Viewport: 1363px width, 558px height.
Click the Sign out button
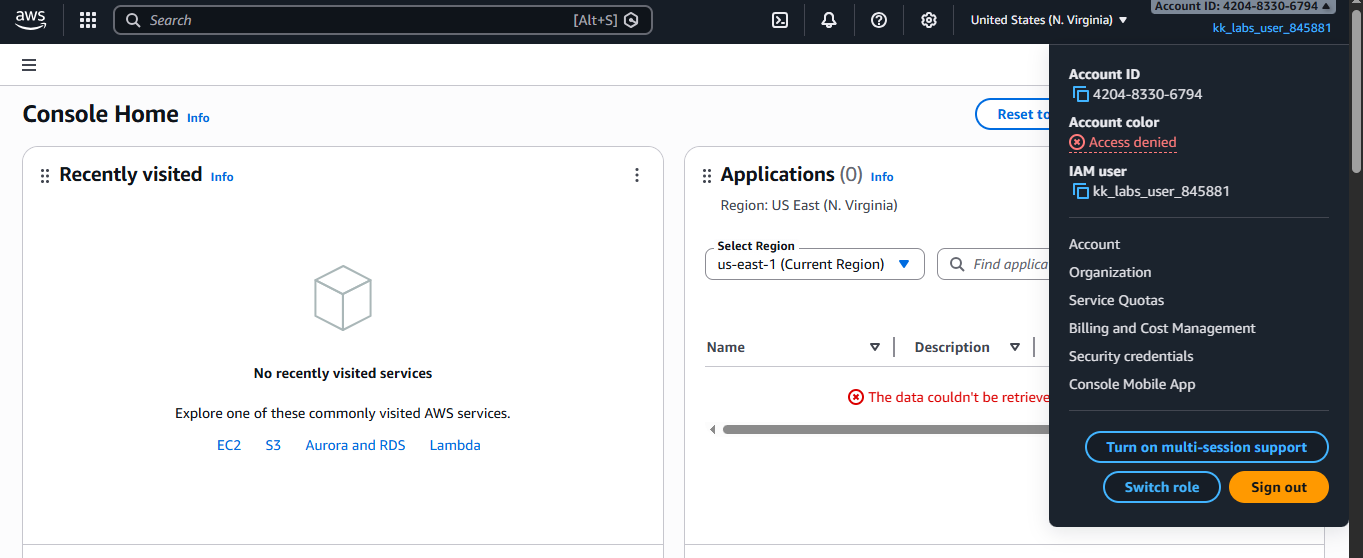1278,487
